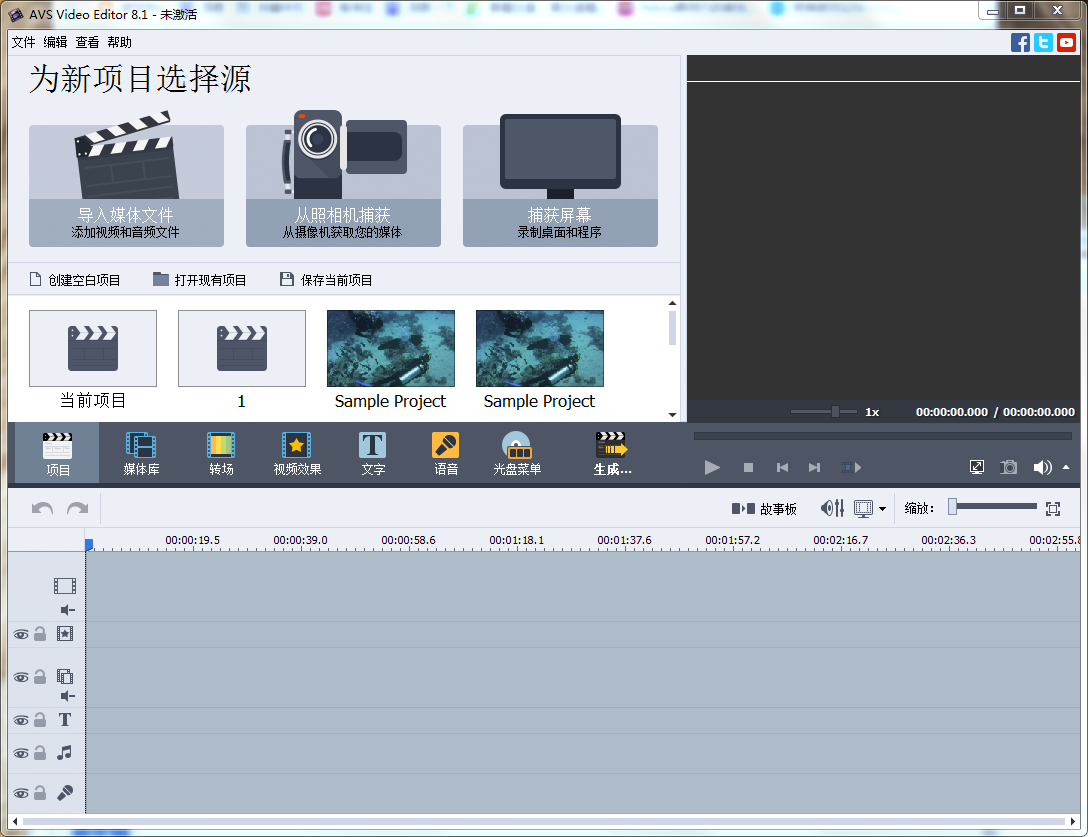
Task: Lock the video effects track
Action: [x=40, y=634]
